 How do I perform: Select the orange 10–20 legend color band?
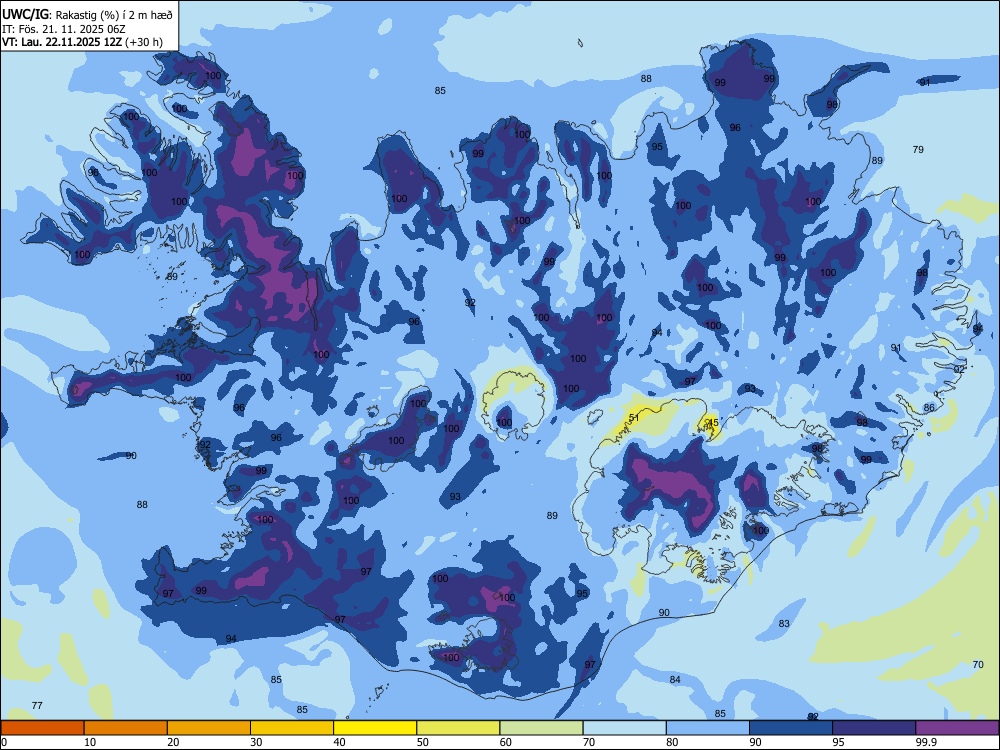click(126, 728)
